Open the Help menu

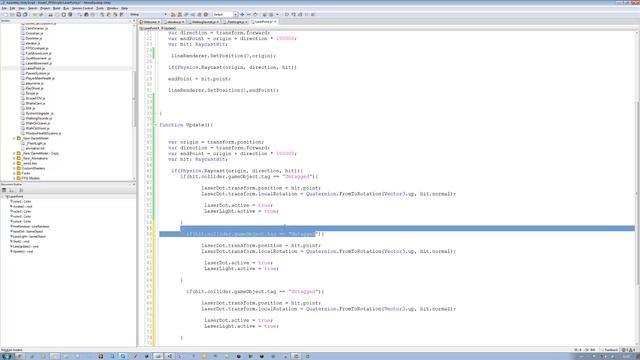(124, 8)
